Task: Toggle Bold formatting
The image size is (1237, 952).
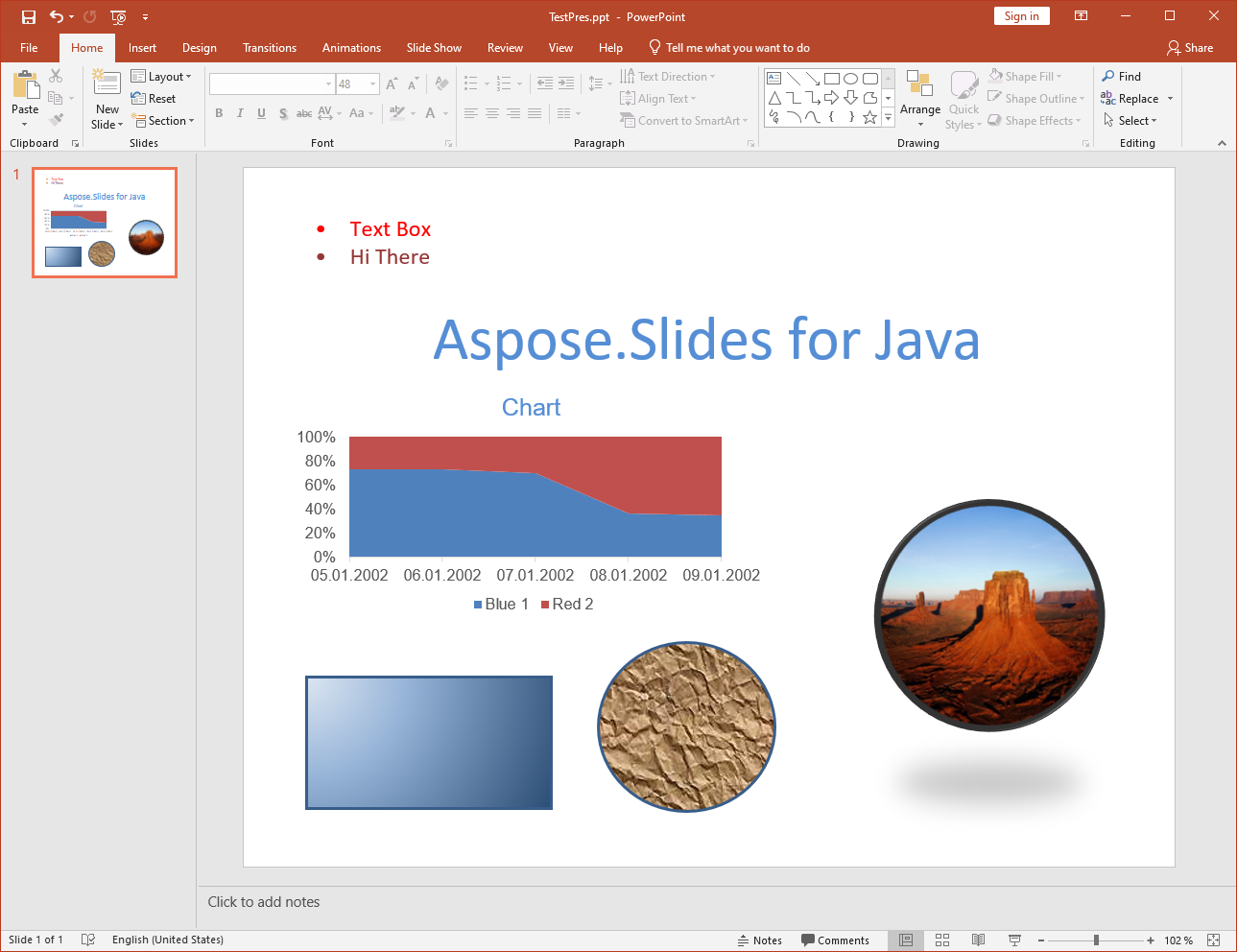Action: tap(219, 113)
